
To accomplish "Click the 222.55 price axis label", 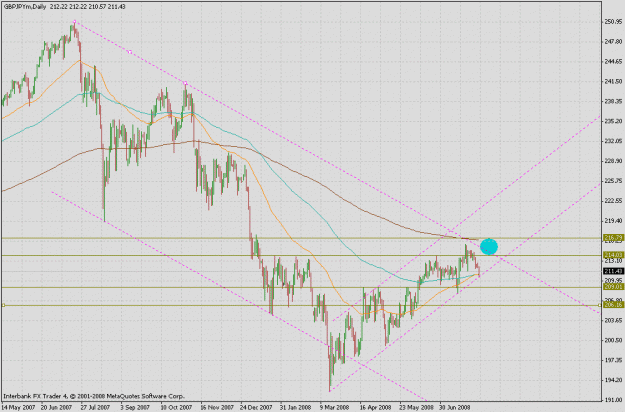I will click(613, 200).
